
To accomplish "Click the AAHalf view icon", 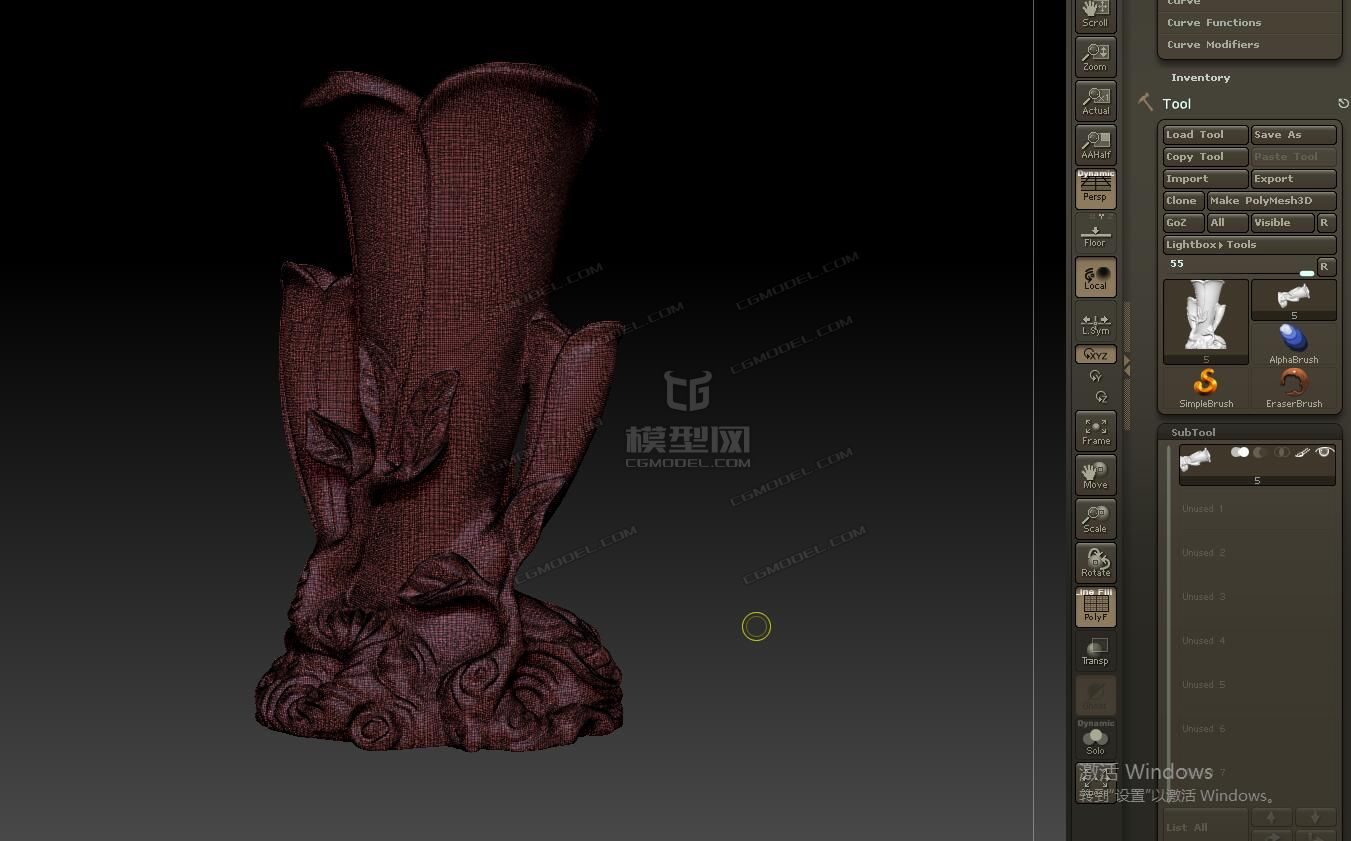I will tap(1095, 145).
